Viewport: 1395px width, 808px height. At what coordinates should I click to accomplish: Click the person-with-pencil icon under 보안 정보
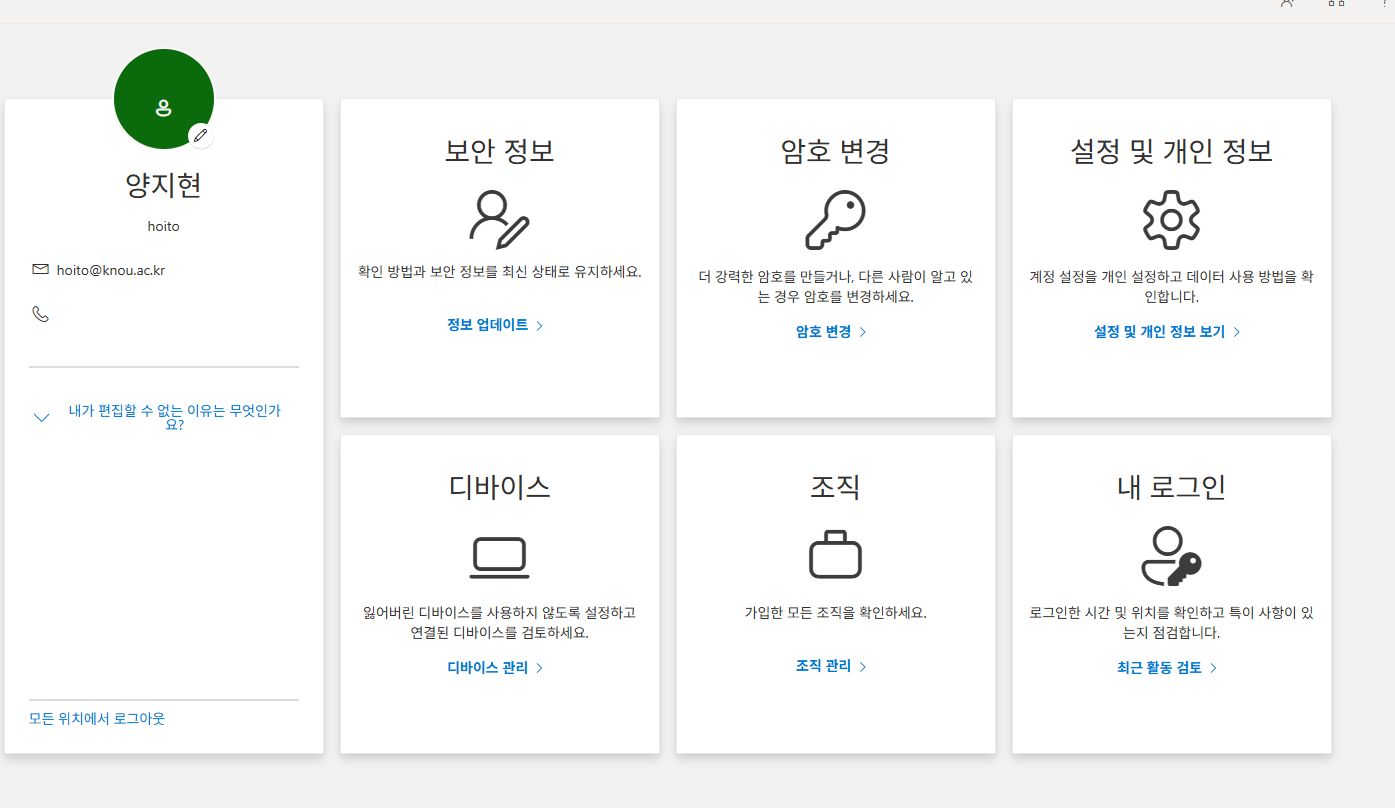pyautogui.click(x=500, y=219)
